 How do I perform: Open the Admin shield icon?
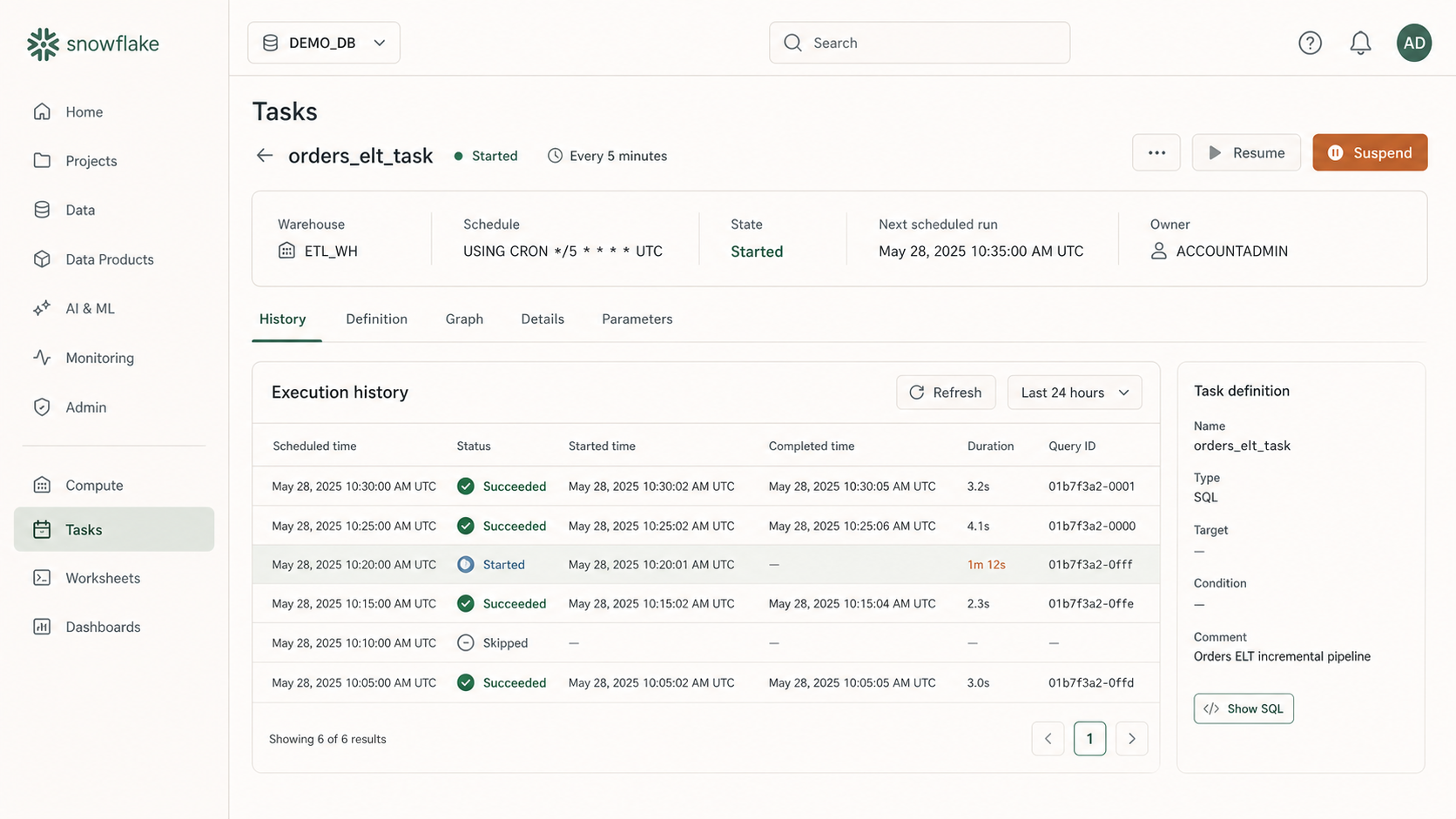(x=42, y=406)
